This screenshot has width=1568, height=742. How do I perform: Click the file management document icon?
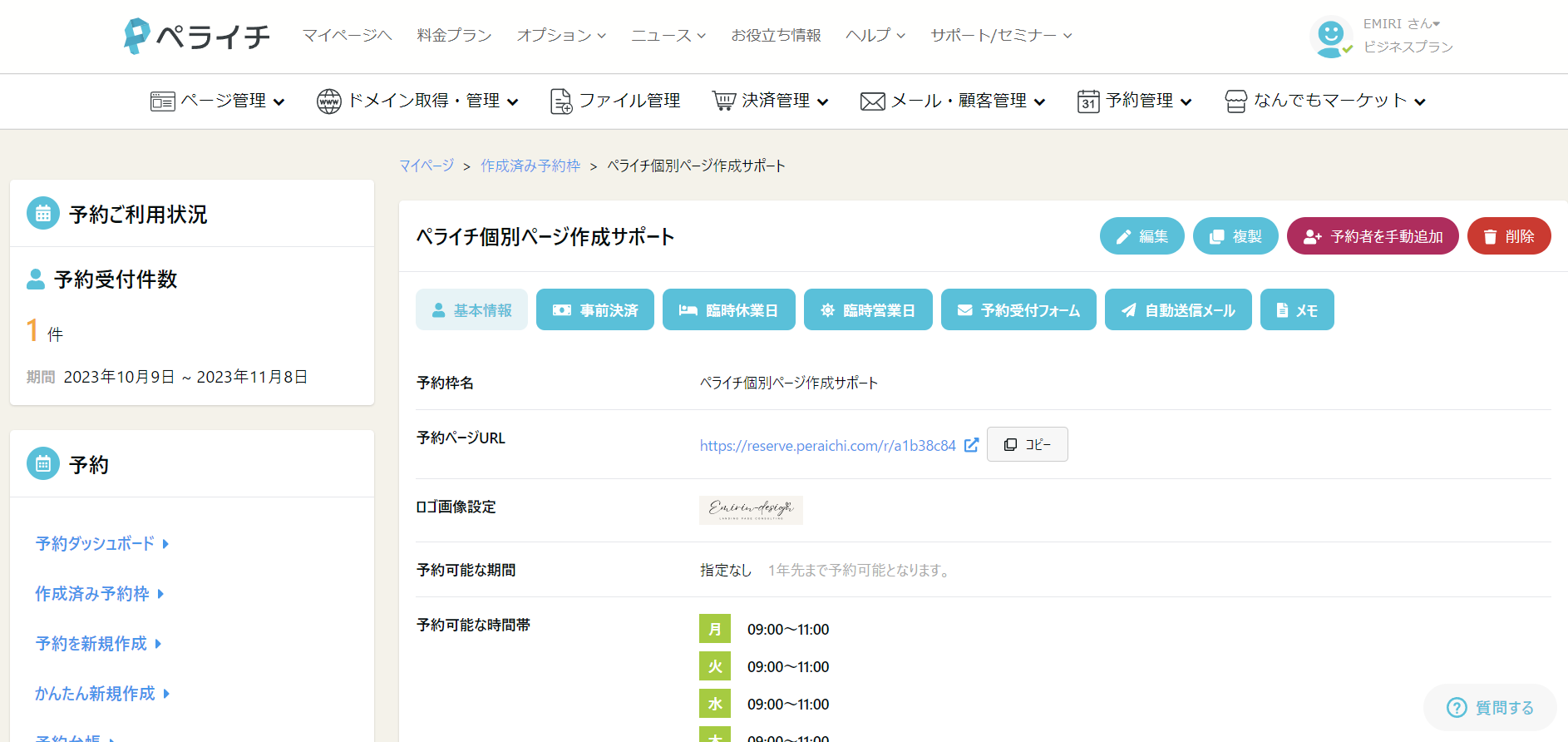[561, 101]
